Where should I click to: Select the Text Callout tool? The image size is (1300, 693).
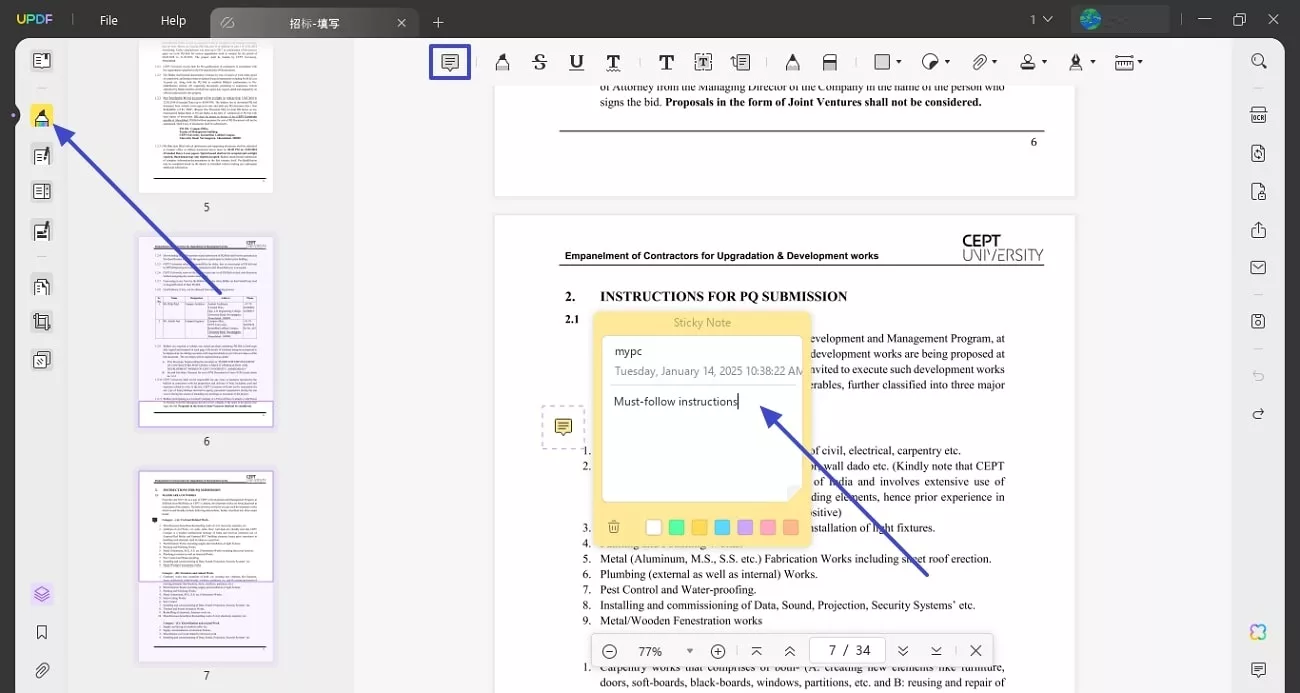pyautogui.click(x=740, y=62)
